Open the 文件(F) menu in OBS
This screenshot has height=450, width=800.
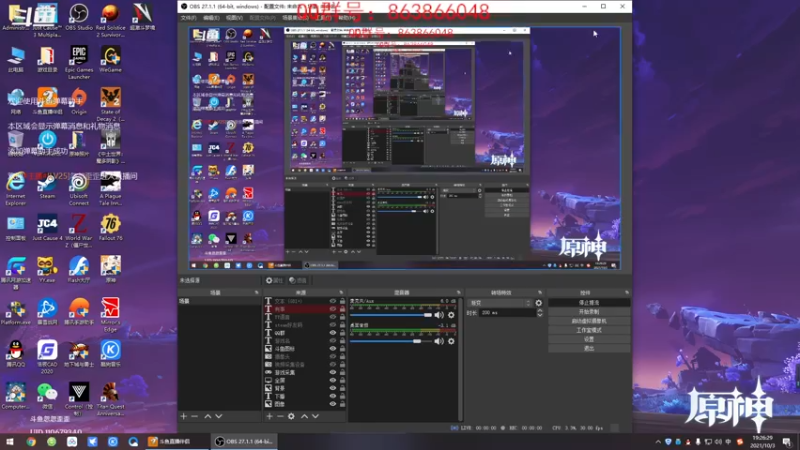[x=188, y=18]
